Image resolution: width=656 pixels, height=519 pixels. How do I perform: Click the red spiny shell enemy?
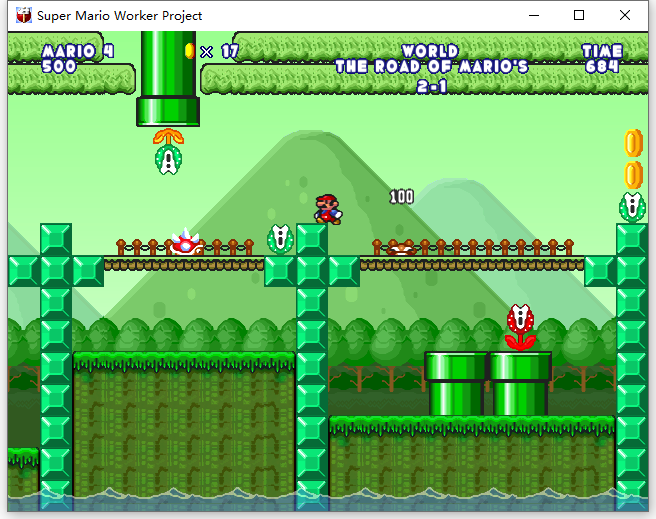(187, 242)
